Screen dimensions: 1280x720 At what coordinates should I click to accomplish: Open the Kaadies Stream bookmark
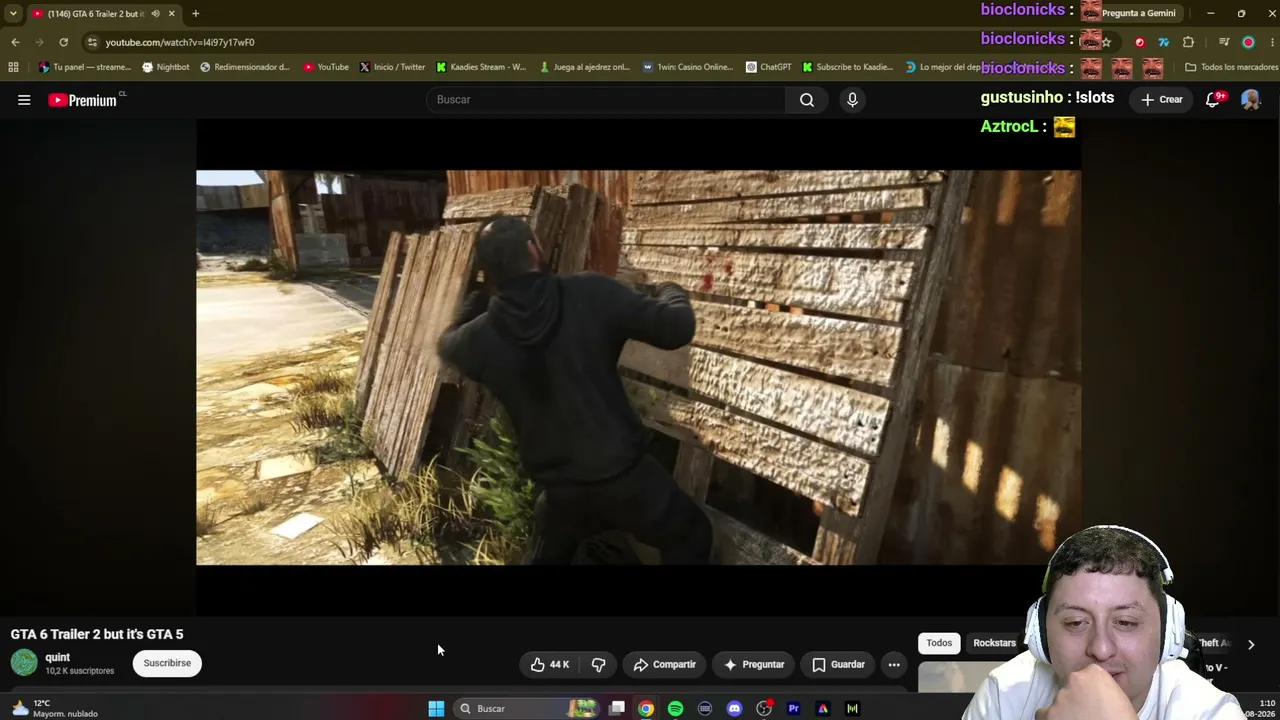click(x=481, y=67)
